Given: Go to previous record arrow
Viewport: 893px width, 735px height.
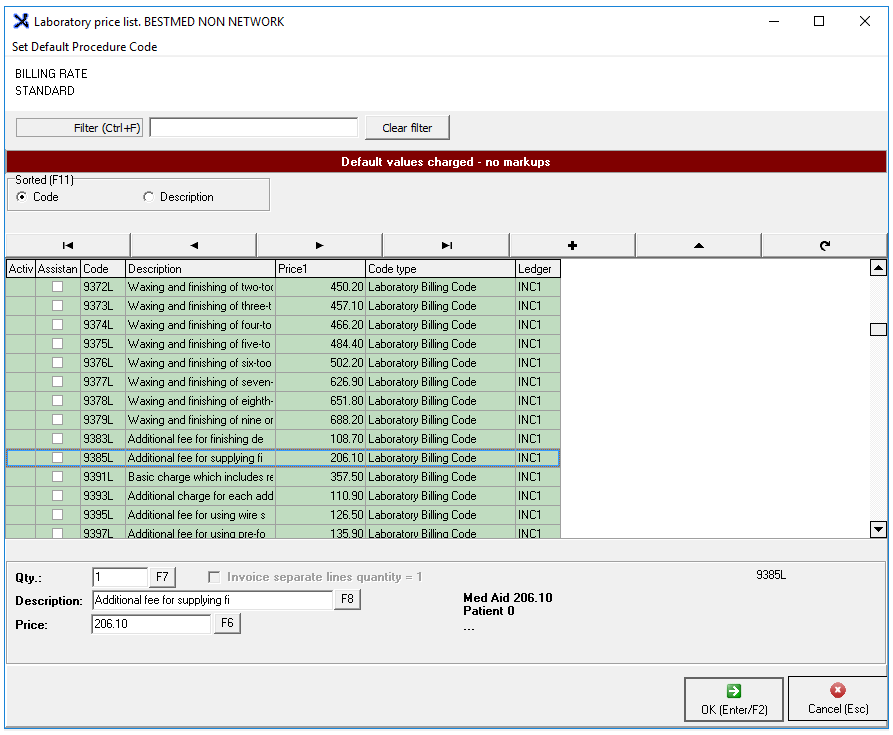Looking at the screenshot, I should pyautogui.click(x=194, y=245).
